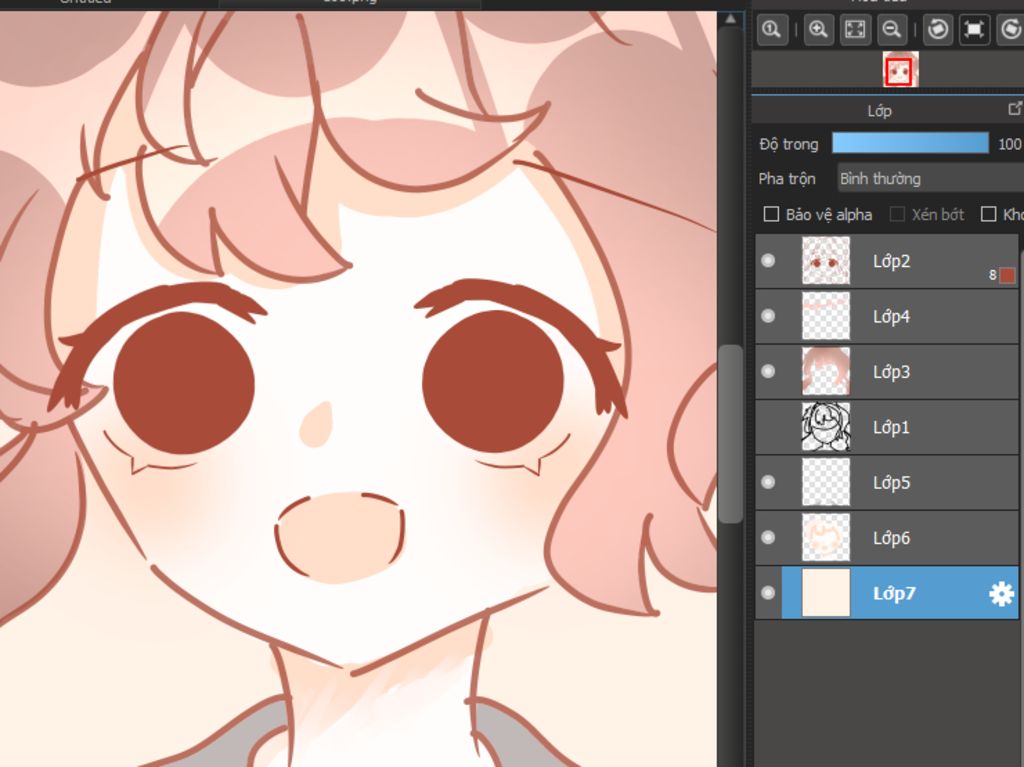
Task: Show the hidden Lớp1 sketch layer
Action: coord(768,427)
